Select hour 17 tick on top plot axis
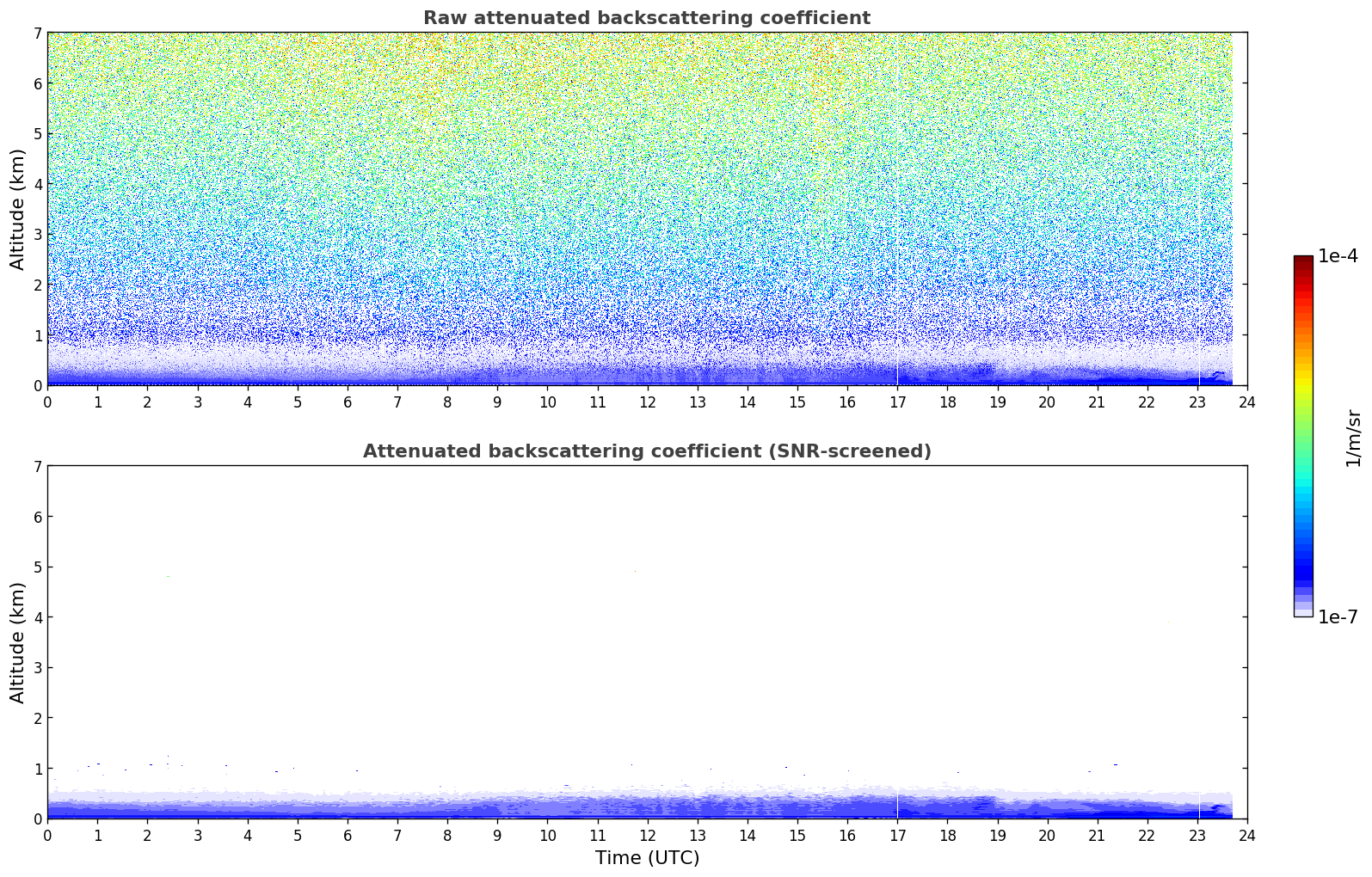Viewport: 1372px width, 877px height. pos(897,402)
